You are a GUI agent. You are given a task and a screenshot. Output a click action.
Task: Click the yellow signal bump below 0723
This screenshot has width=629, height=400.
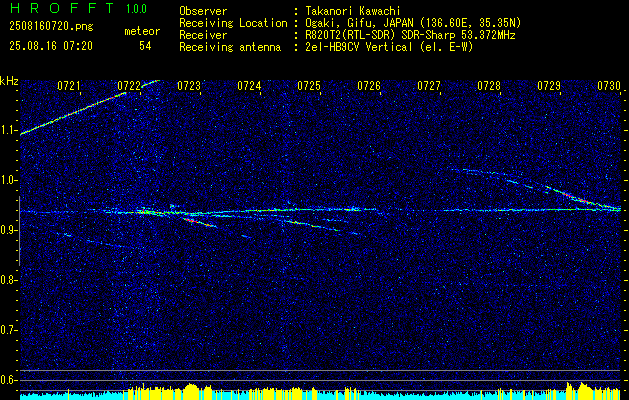(192, 391)
